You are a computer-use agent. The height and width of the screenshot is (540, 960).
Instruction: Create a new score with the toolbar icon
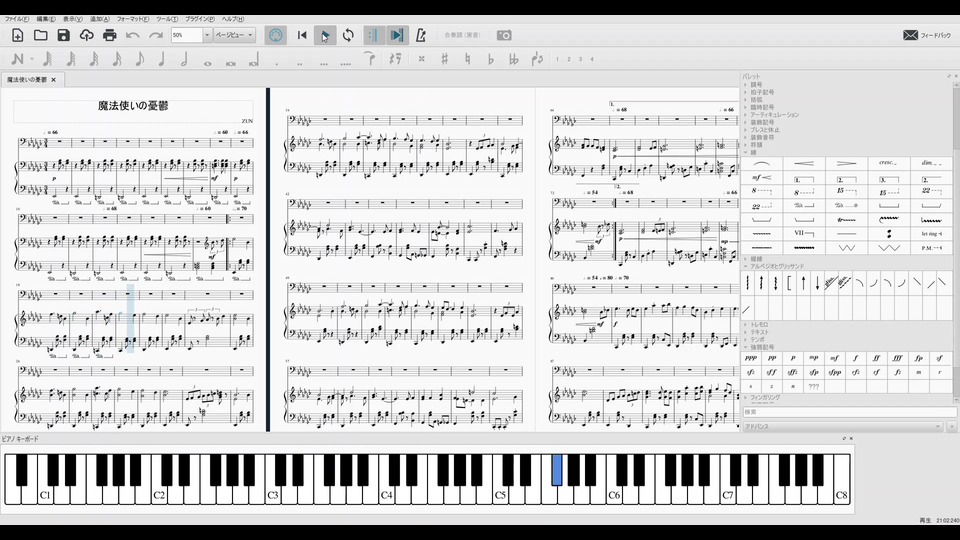point(18,36)
